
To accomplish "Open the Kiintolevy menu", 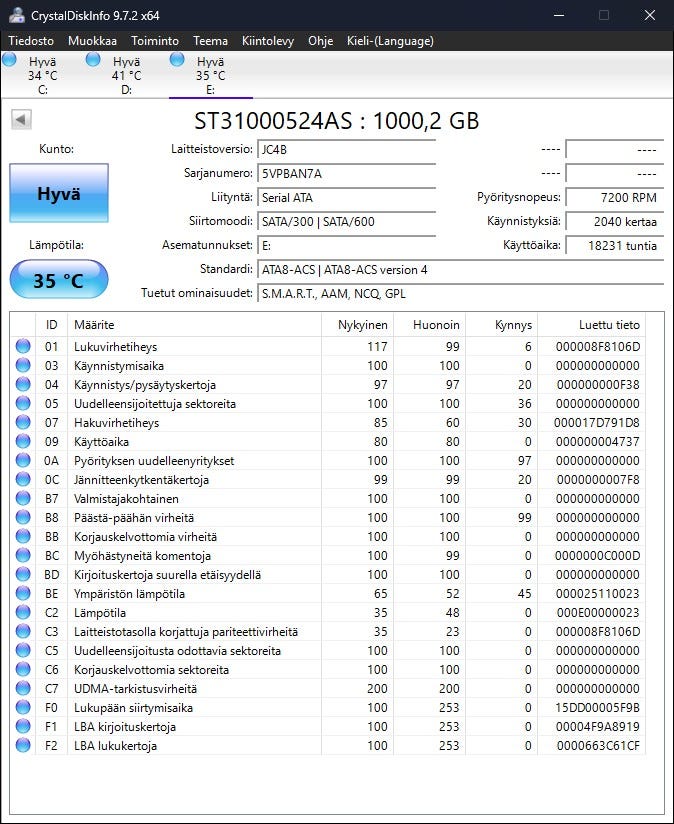I will (268, 41).
